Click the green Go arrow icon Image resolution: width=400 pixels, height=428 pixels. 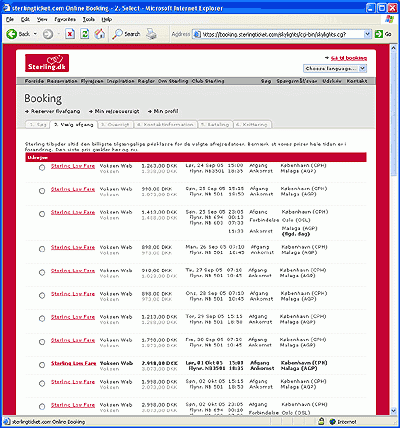[x=379, y=34]
